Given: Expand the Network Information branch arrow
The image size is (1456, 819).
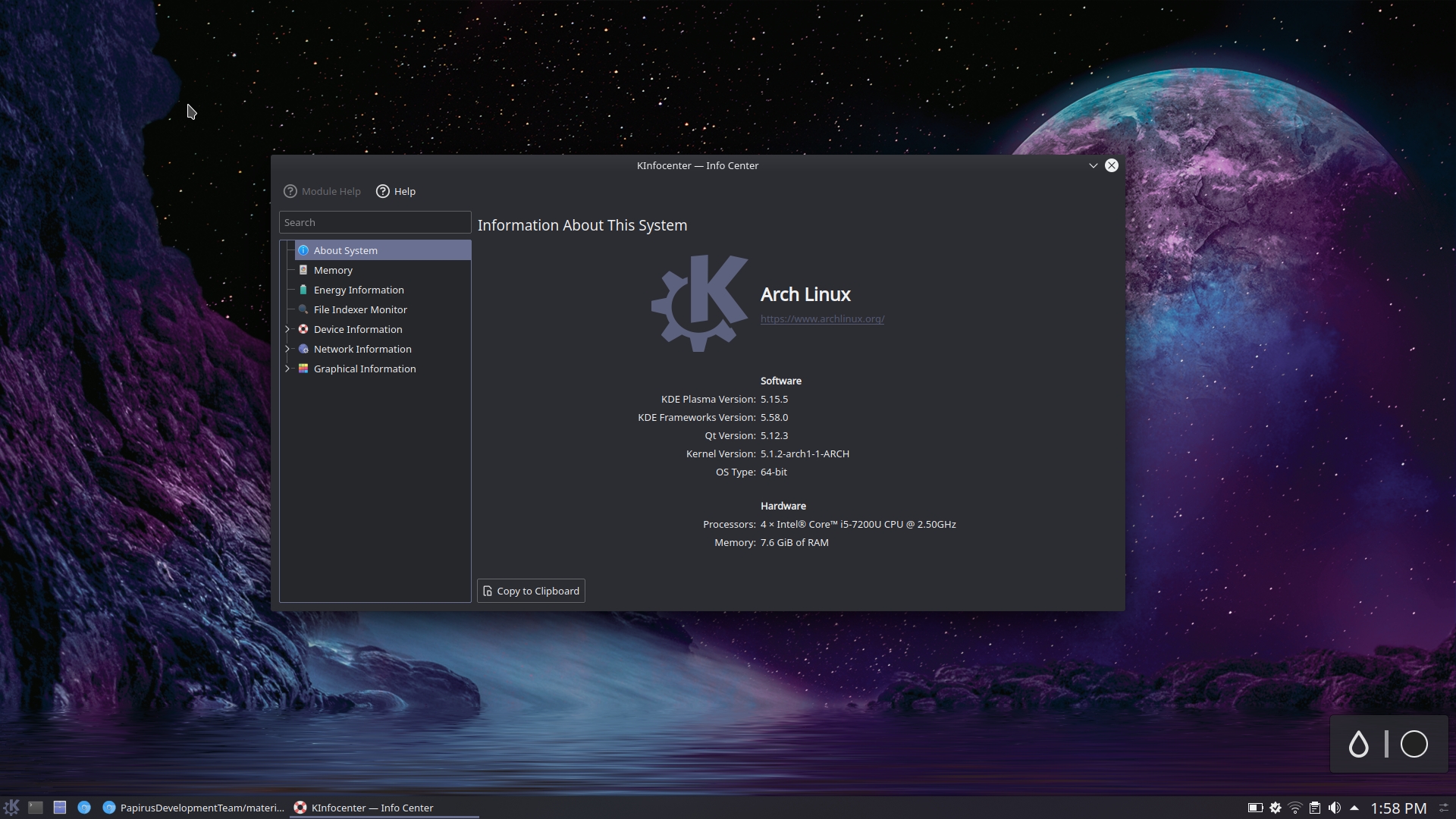Looking at the screenshot, I should pyautogui.click(x=287, y=349).
